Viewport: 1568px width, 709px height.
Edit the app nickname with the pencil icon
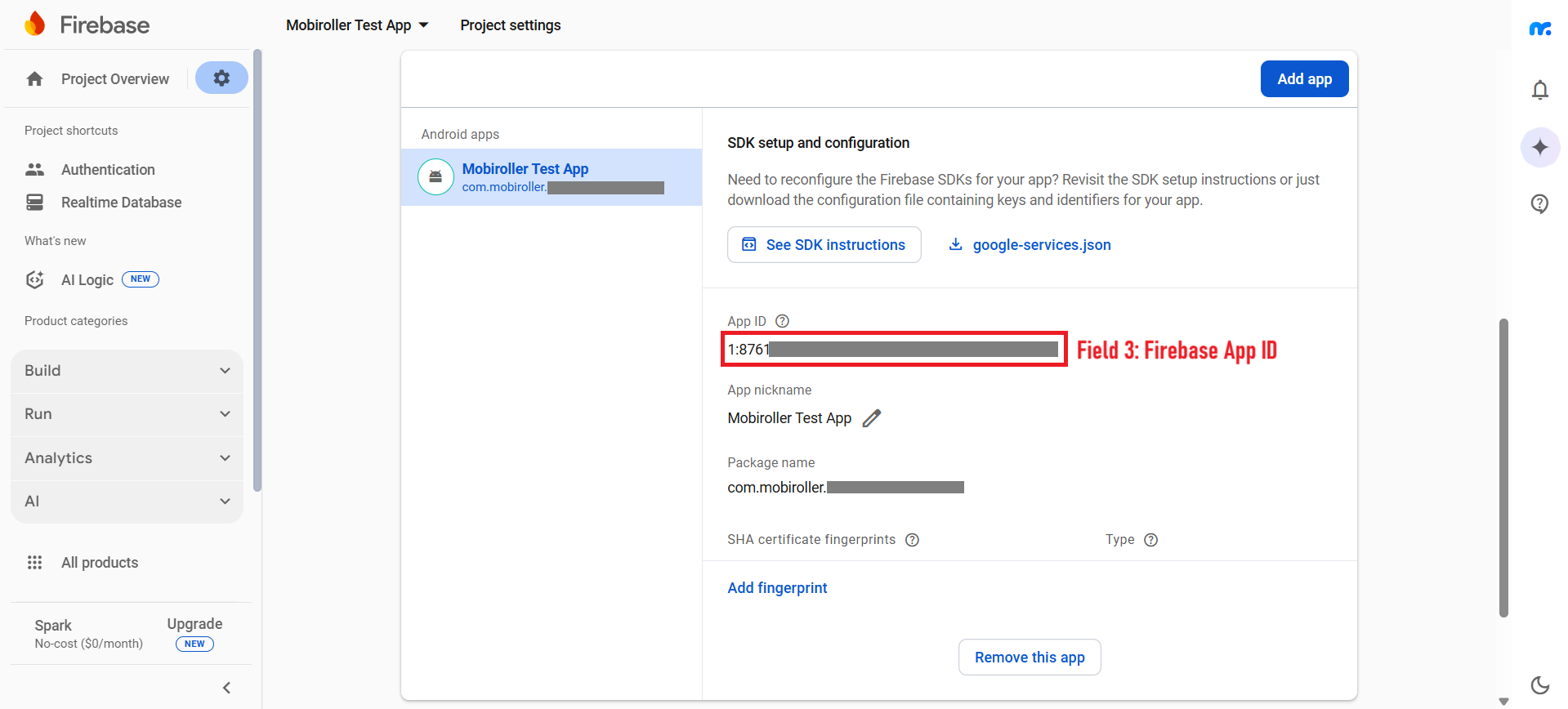click(872, 418)
